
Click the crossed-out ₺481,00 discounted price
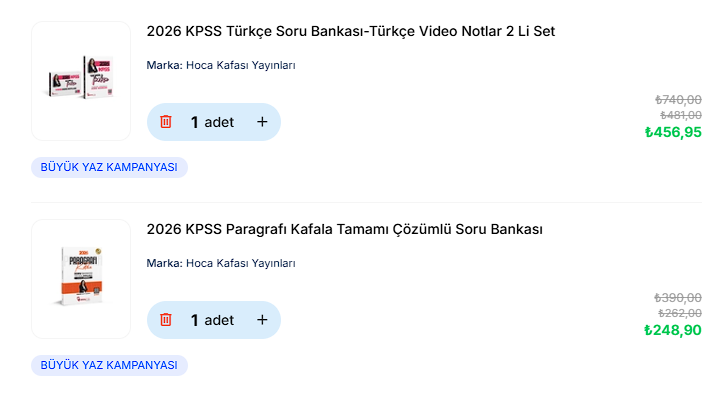click(x=680, y=115)
